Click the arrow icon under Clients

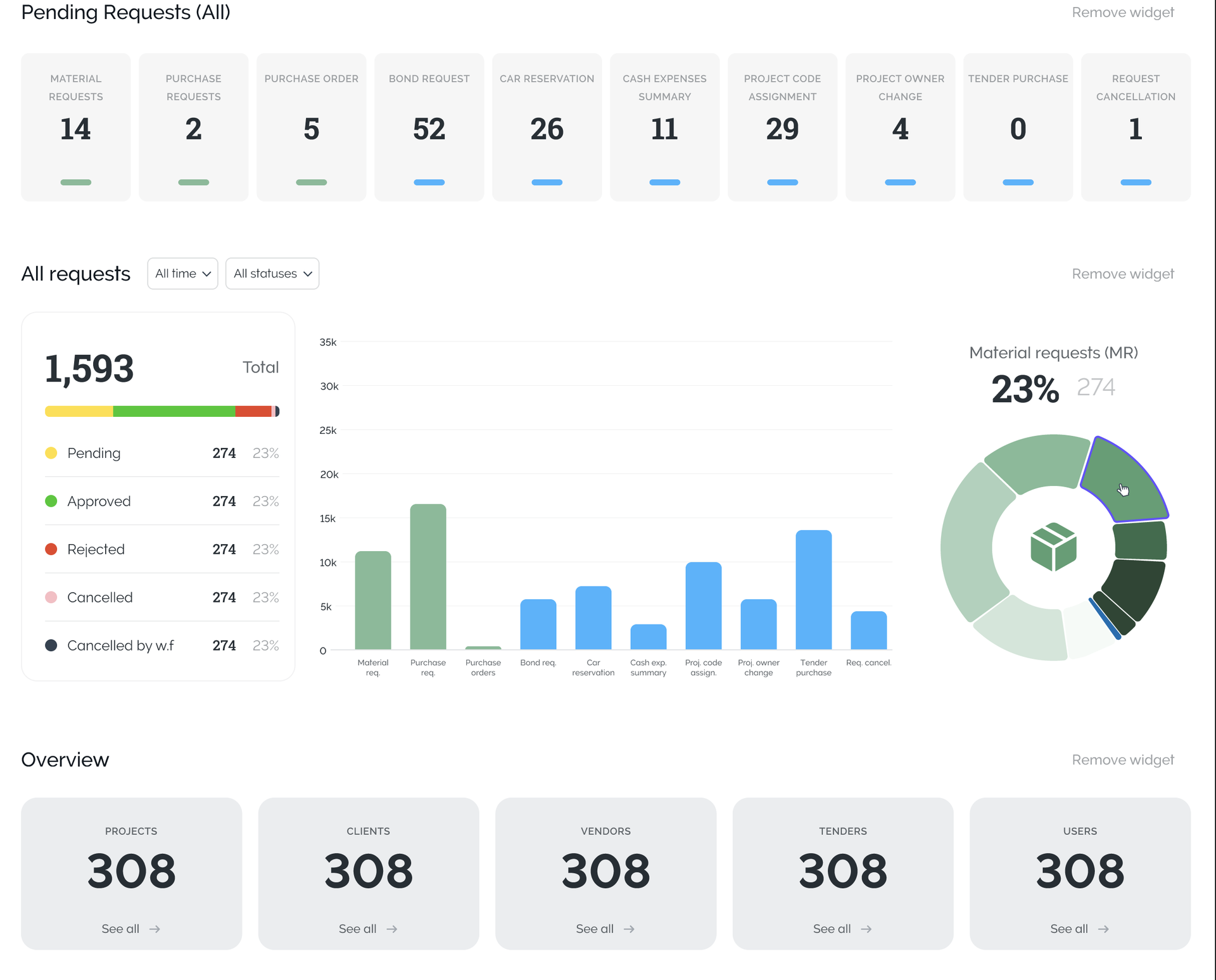pyautogui.click(x=392, y=929)
